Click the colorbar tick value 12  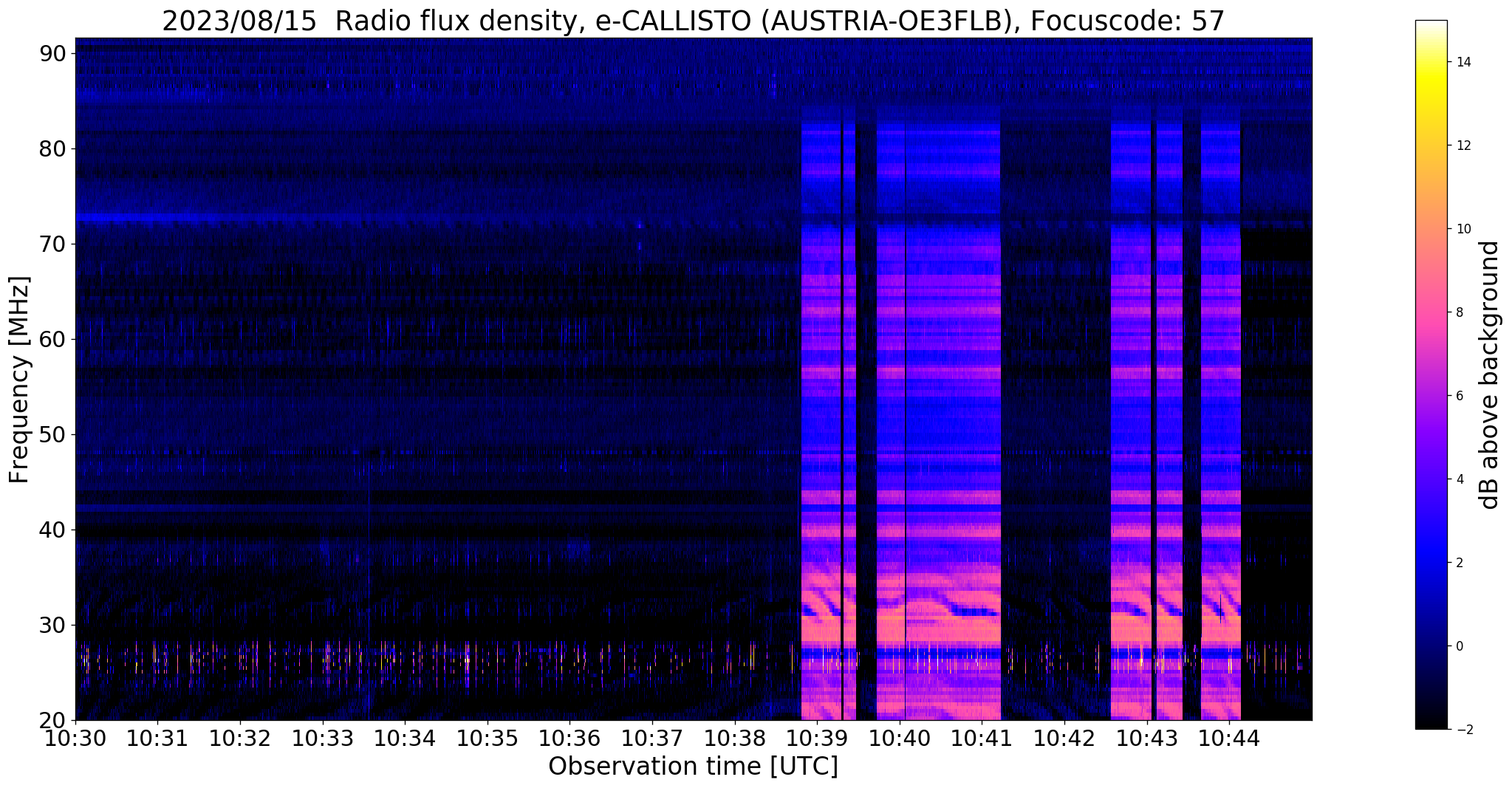[1463, 145]
